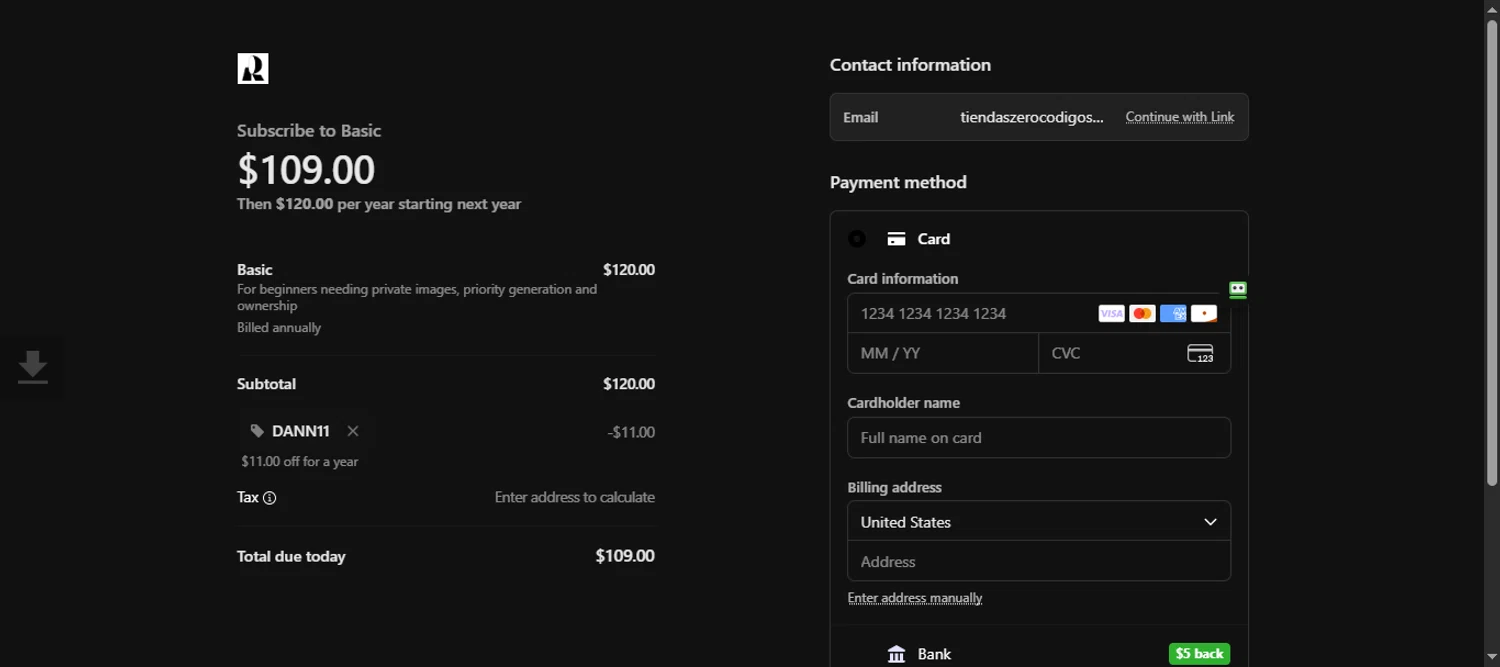Focus the card number field
The image size is (1500, 667).
(1039, 313)
